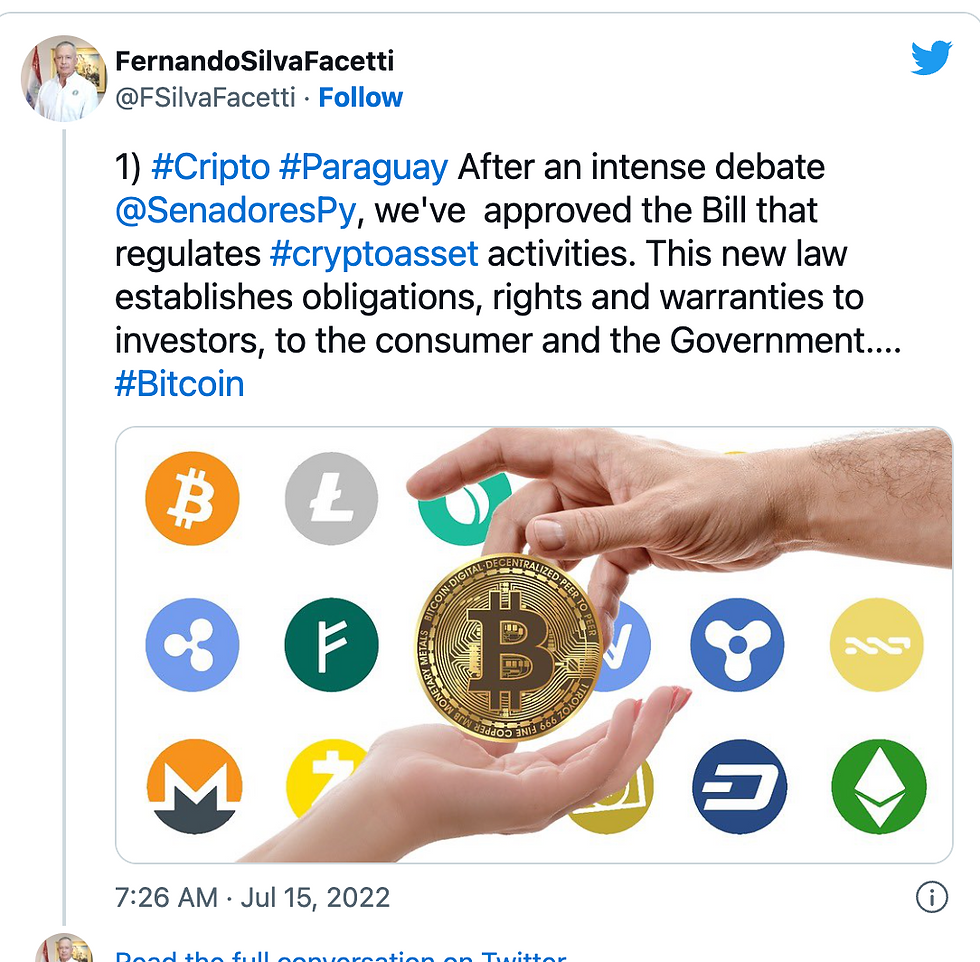Click the @FSilvaFacetti handle

pos(206,98)
